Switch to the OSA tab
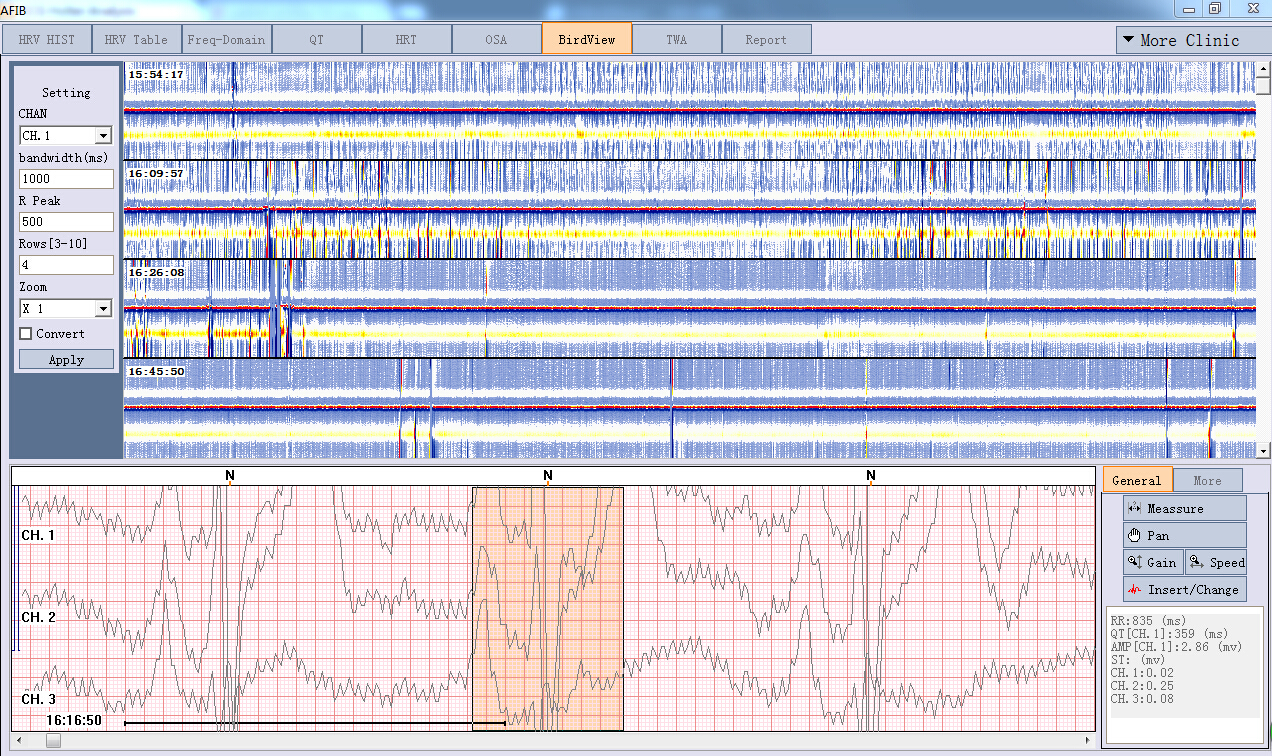Image resolution: width=1272 pixels, height=756 pixels. (x=497, y=40)
